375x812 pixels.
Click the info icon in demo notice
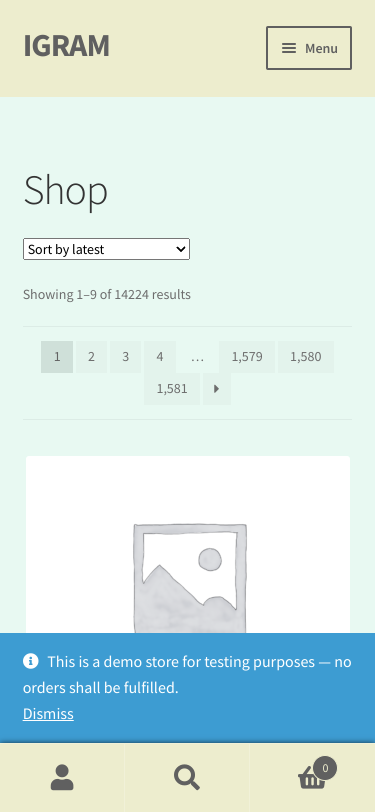[31, 661]
